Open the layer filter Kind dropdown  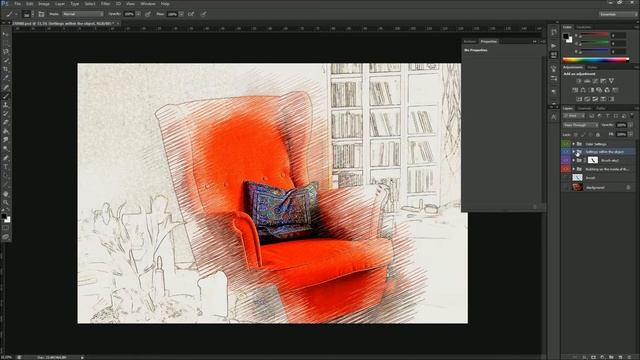[574, 116]
